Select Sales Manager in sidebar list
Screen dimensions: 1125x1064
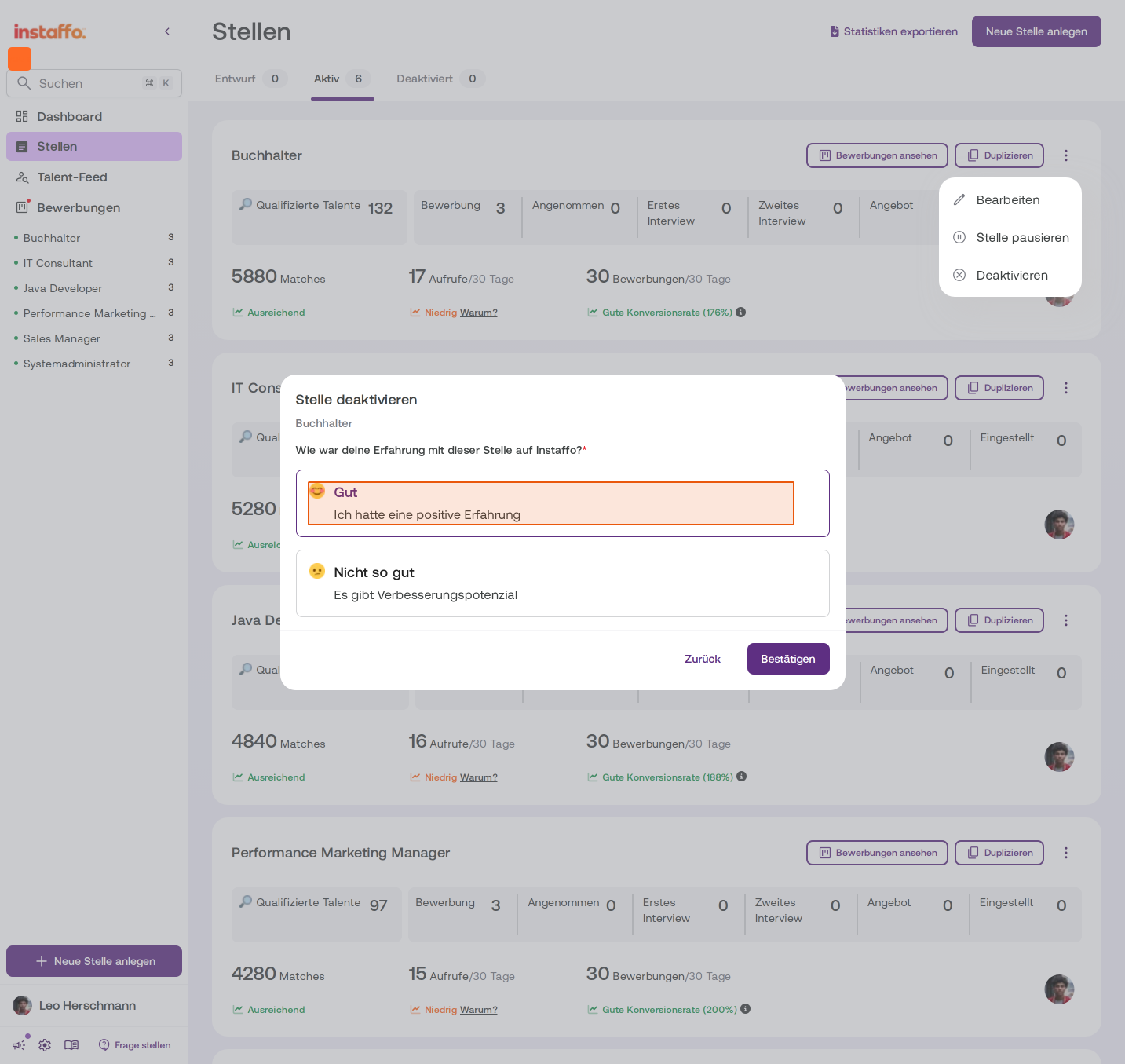[x=94, y=338]
